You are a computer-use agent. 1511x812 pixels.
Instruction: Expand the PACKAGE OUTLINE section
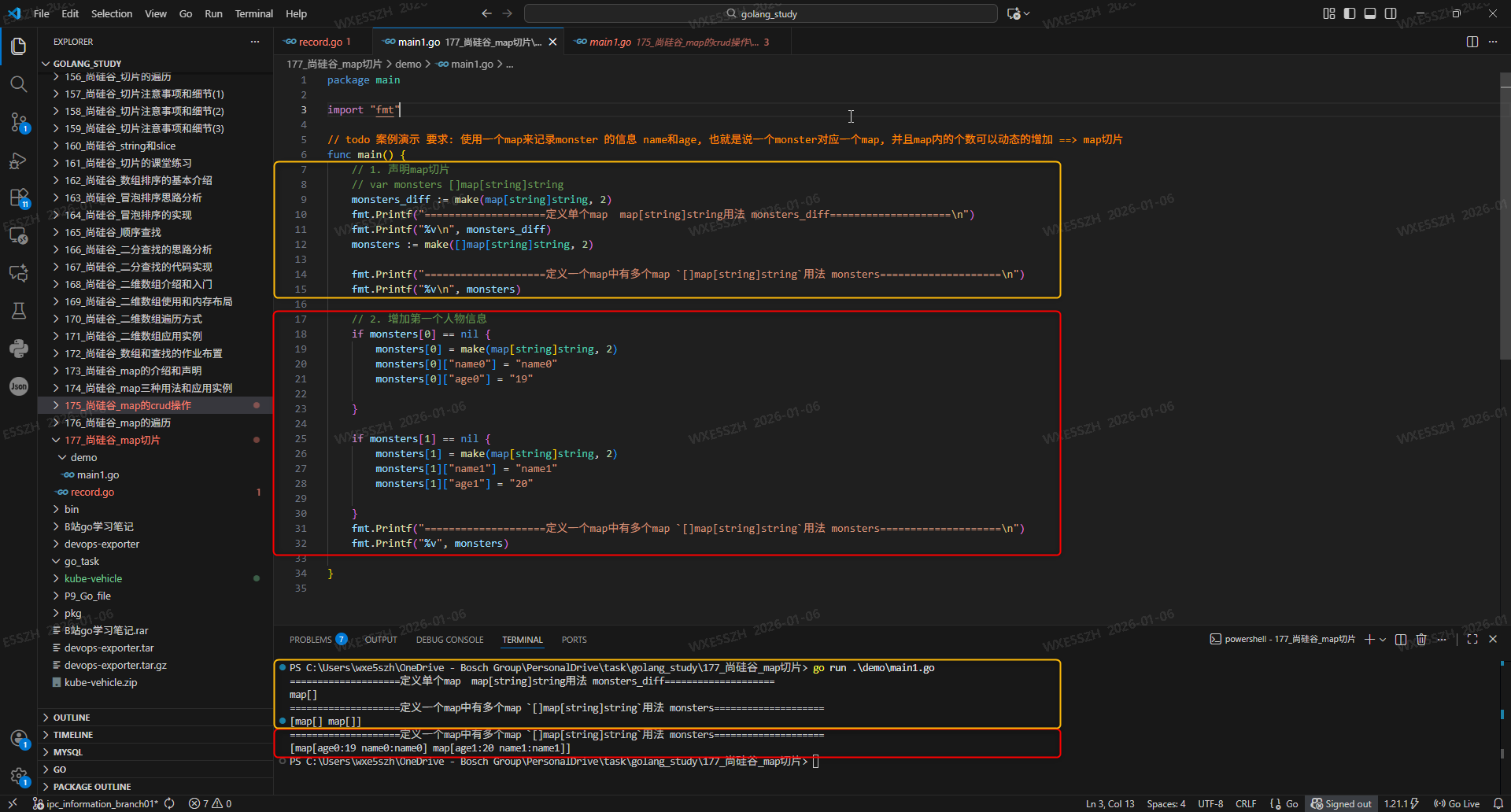155,787
